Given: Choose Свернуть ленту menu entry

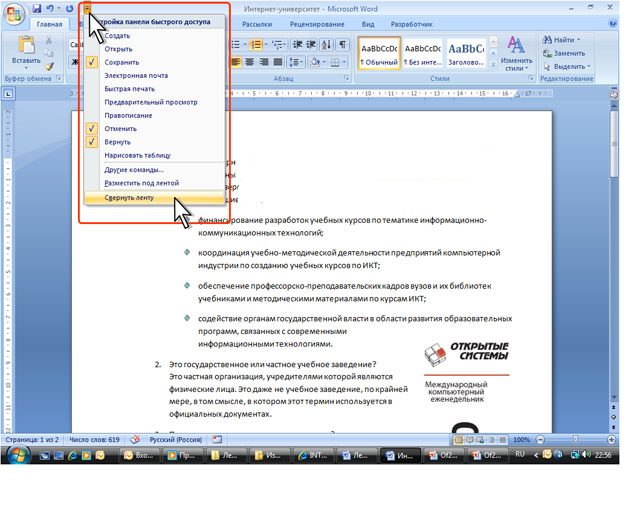Looking at the screenshot, I should (x=154, y=198).
